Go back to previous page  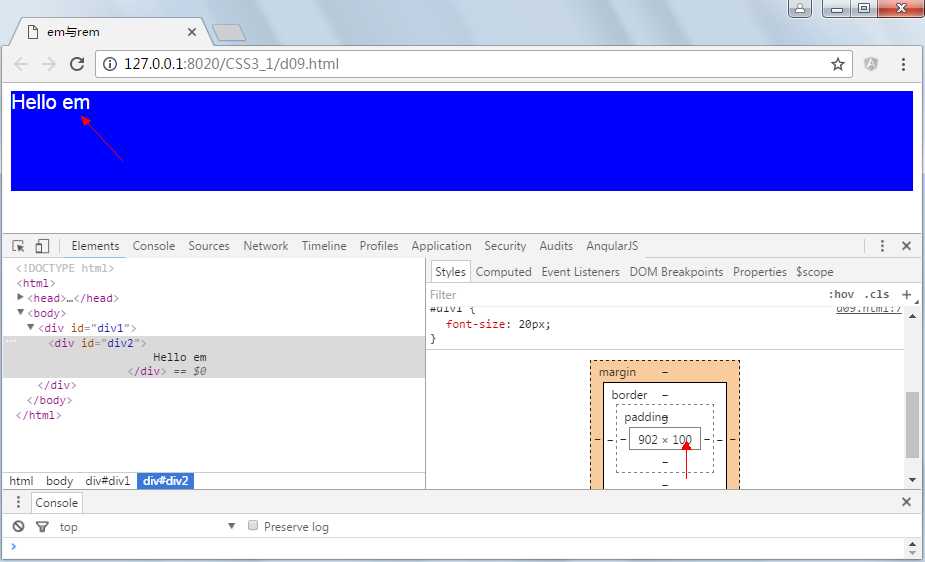(x=21, y=64)
